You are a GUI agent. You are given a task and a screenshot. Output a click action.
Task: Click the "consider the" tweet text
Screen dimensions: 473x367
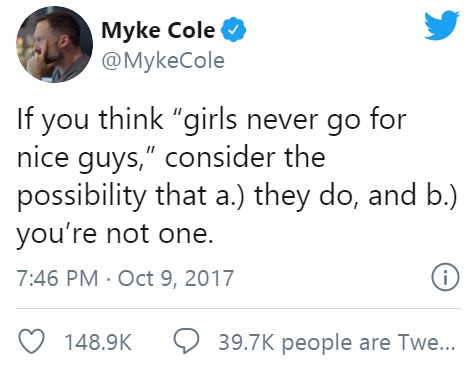[245, 157]
